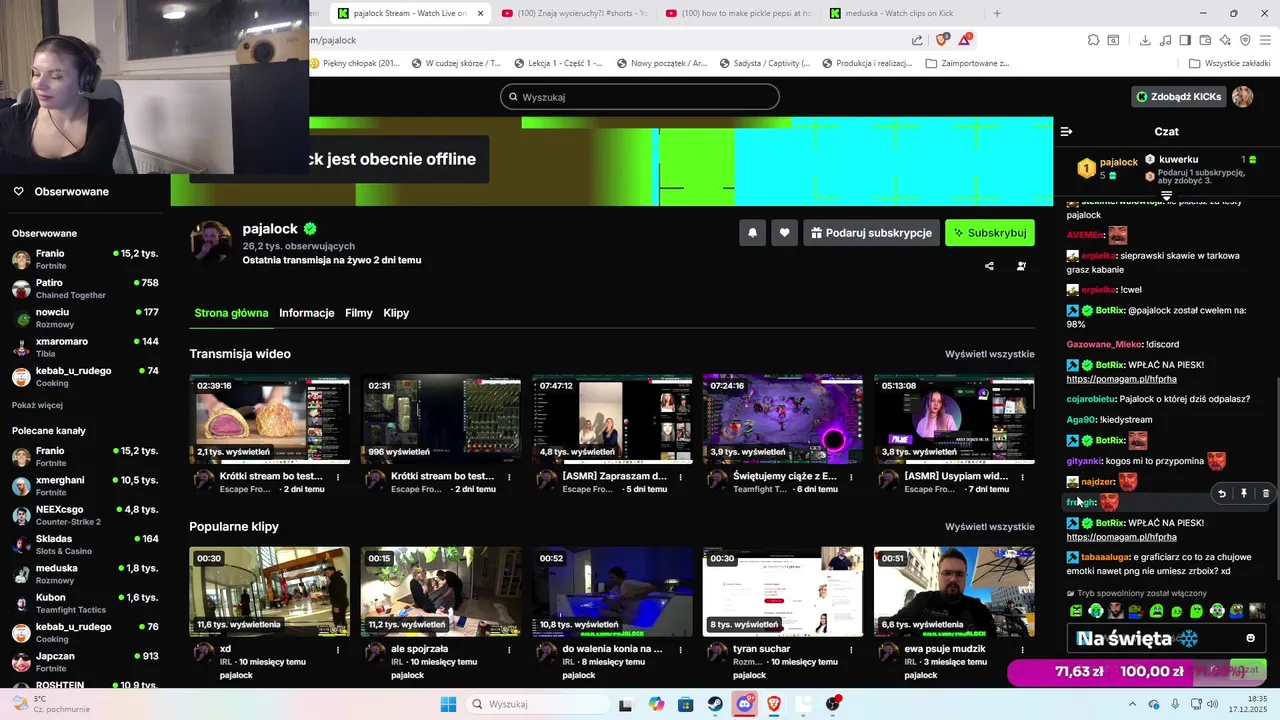Open the Informacje tab
Screen dimensions: 1280x720
click(307, 313)
